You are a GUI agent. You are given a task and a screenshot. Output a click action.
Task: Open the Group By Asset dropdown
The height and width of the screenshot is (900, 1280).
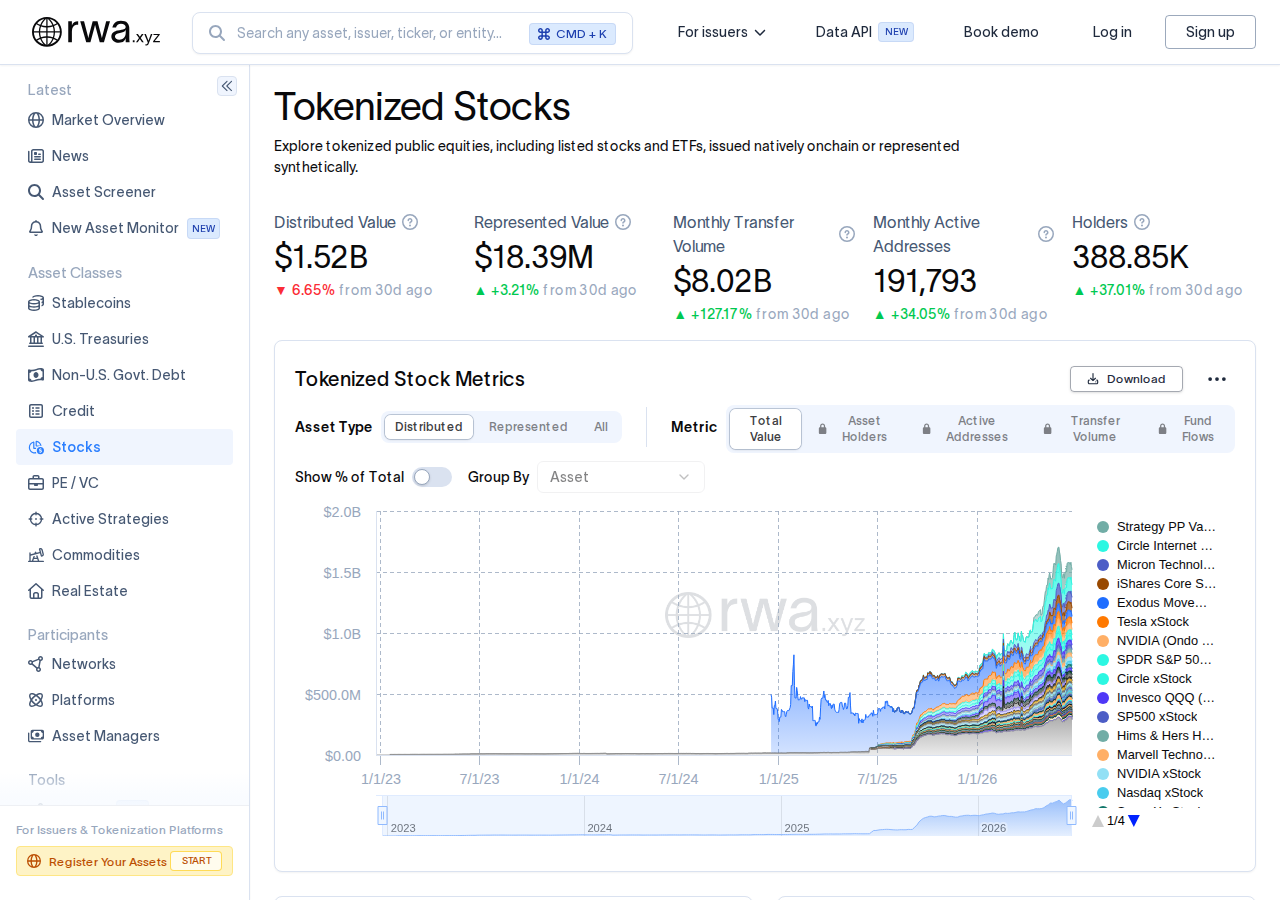[x=621, y=477]
